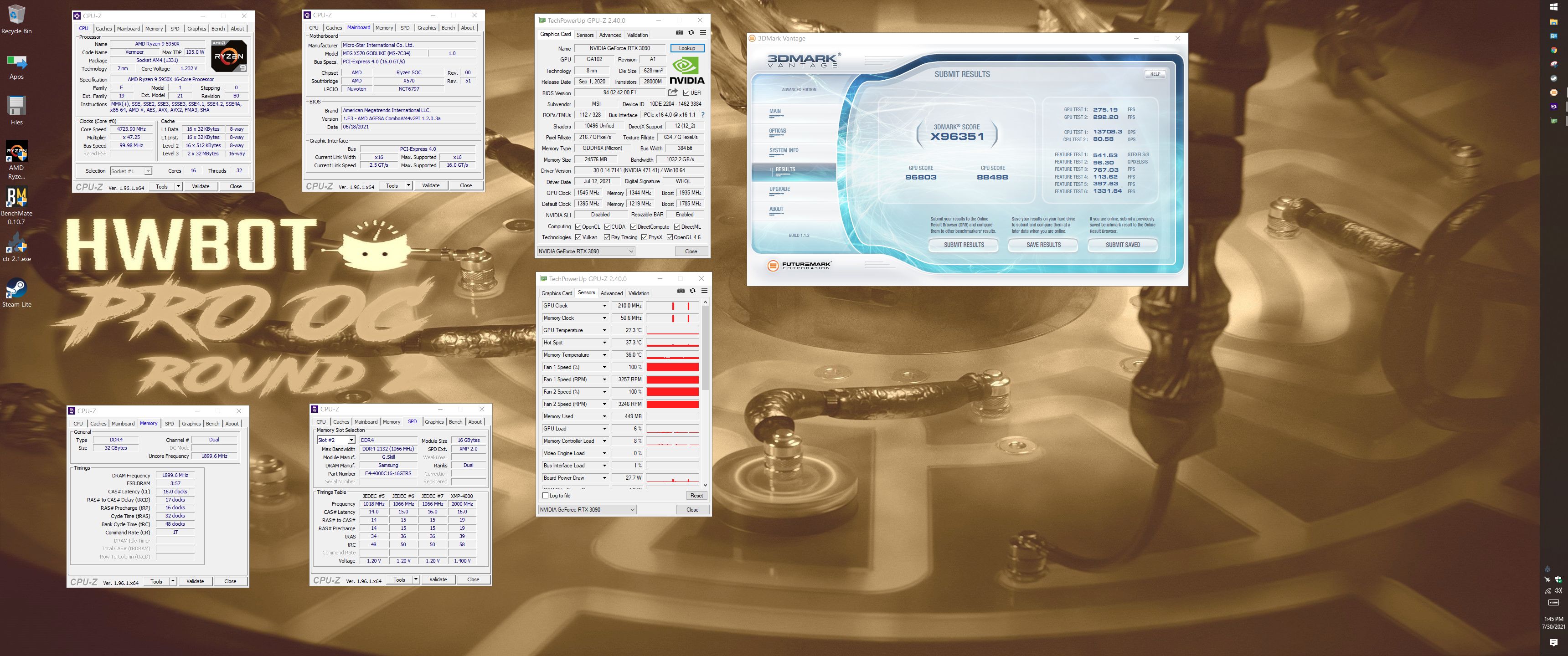
Task: Click the GPU-Z Sensors vertical scrollbar thumb
Action: pos(706,348)
